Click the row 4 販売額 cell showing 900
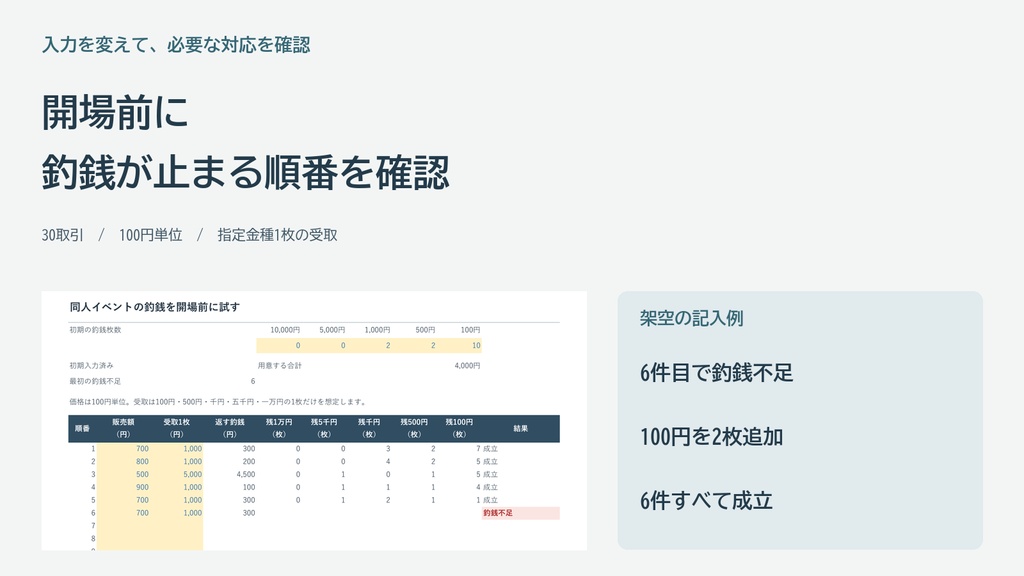Viewport: 1024px width, 576px height. tap(123, 487)
